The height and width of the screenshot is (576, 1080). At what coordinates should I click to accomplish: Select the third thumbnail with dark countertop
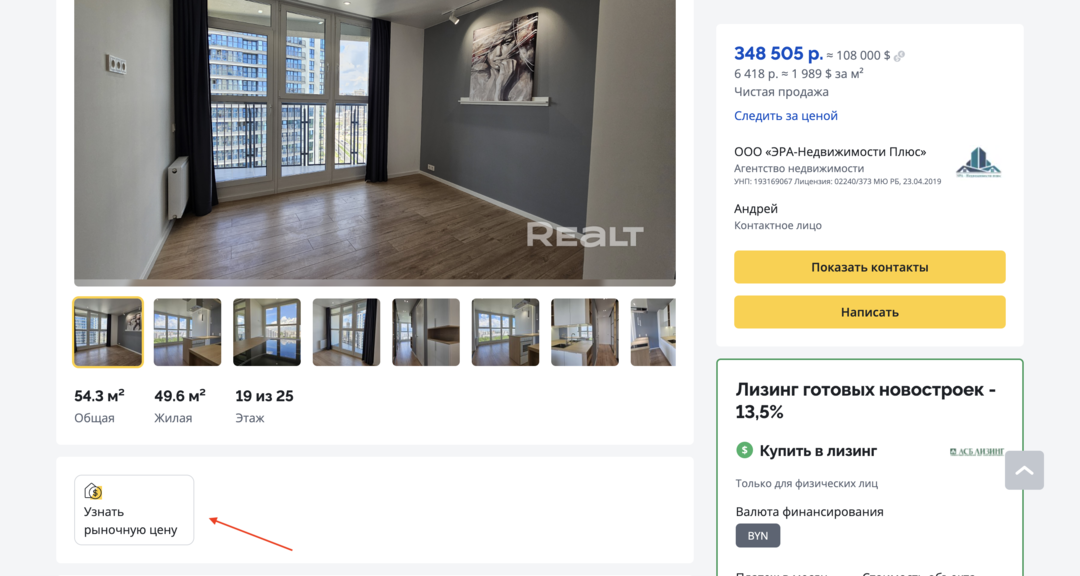click(x=267, y=332)
